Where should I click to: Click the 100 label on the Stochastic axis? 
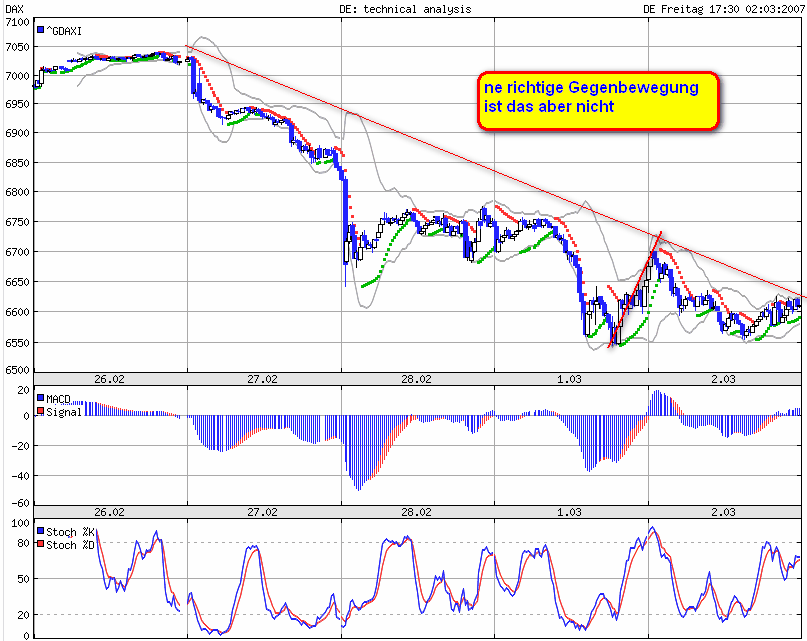coord(21,523)
